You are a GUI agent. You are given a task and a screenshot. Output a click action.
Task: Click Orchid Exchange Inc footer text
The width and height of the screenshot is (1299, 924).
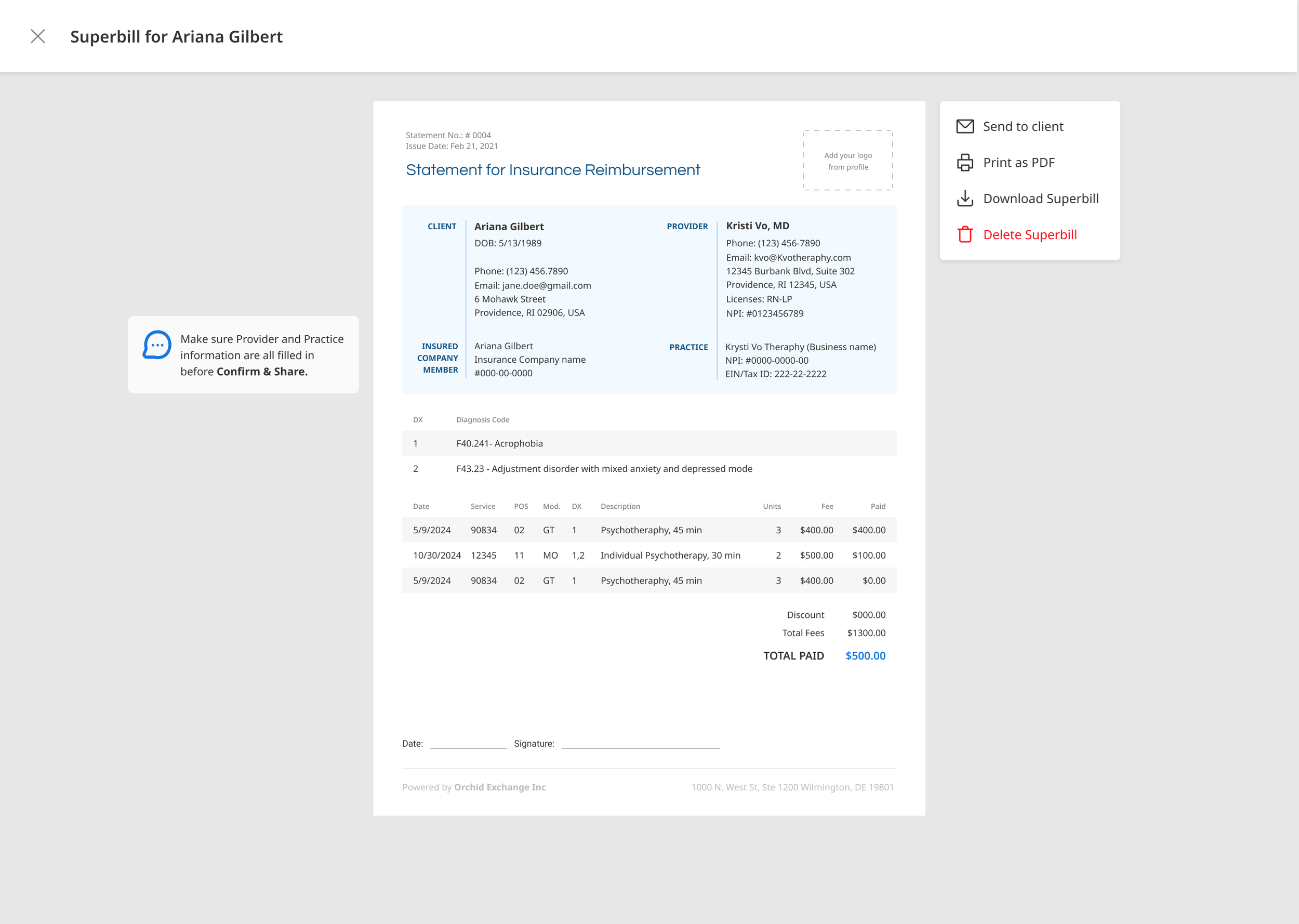499,787
